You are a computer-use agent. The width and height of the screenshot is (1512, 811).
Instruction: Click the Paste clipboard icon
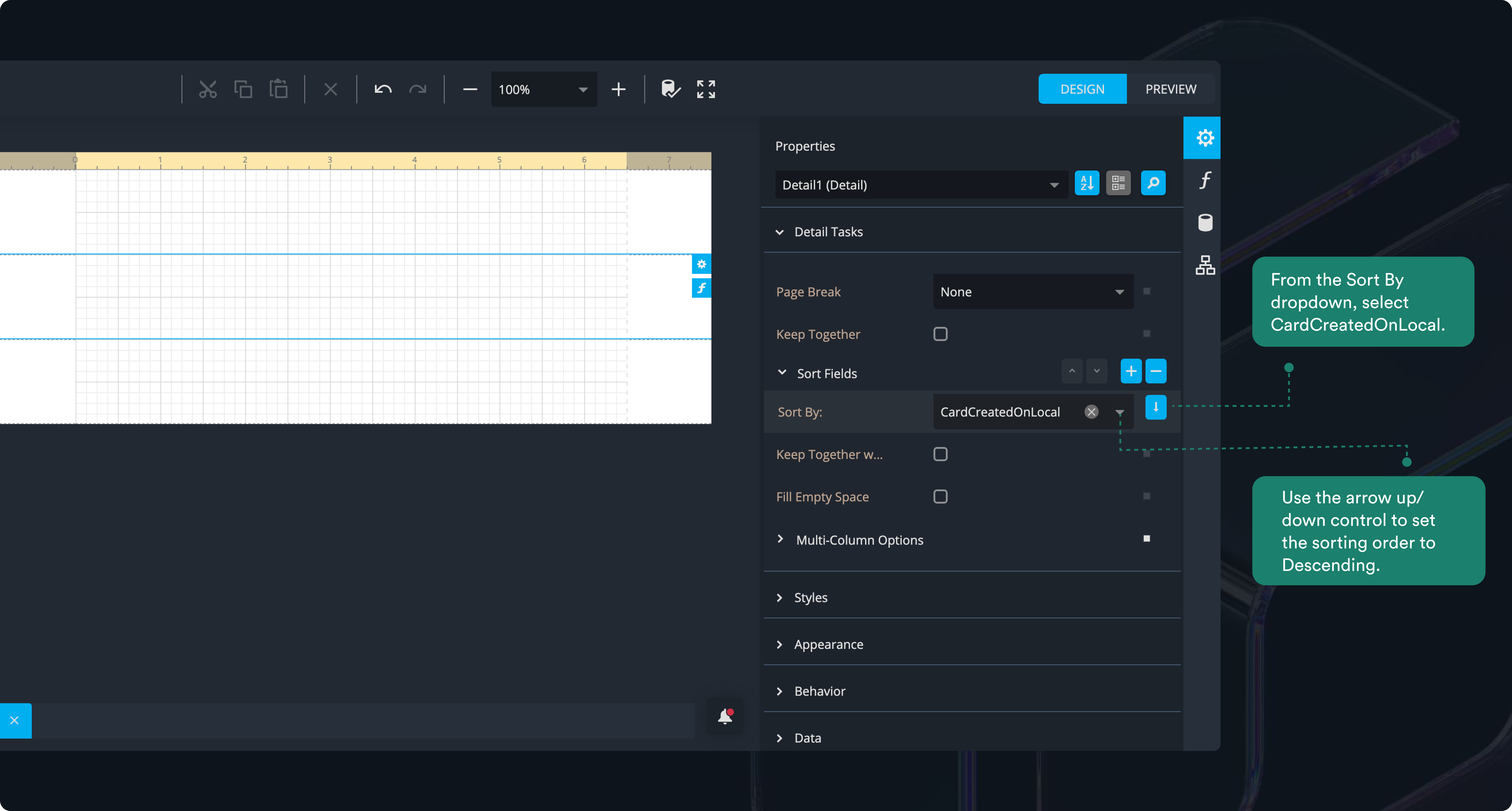point(278,89)
